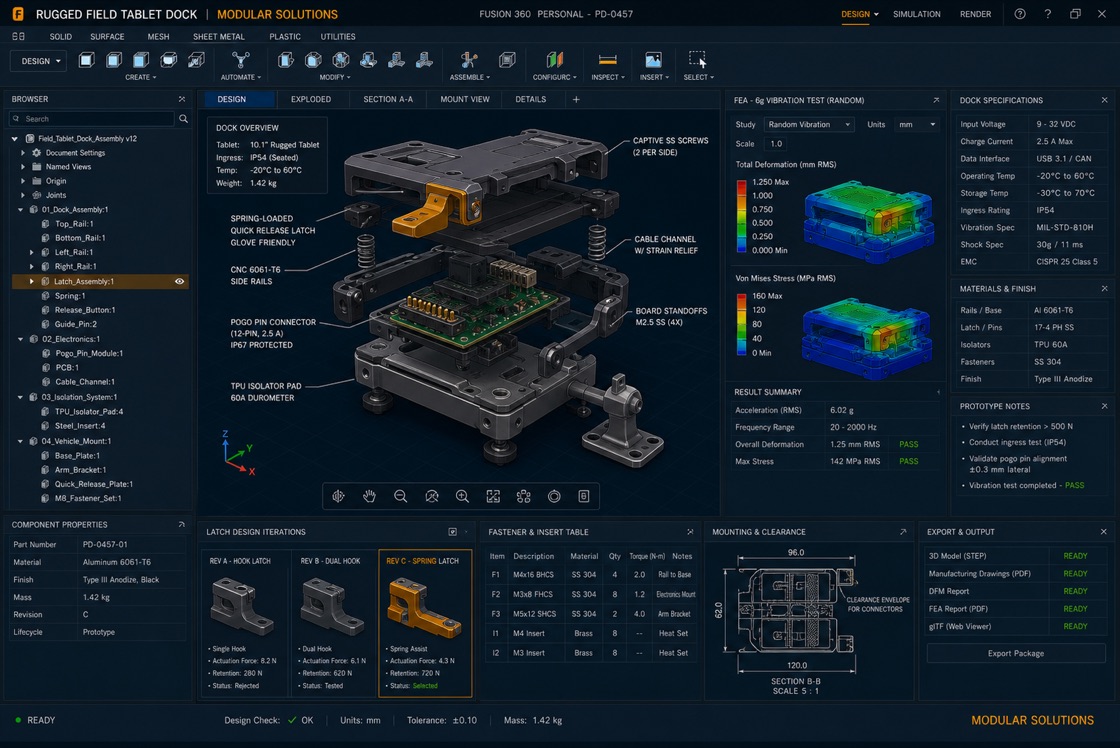Click the Browser Search input field

(x=91, y=119)
